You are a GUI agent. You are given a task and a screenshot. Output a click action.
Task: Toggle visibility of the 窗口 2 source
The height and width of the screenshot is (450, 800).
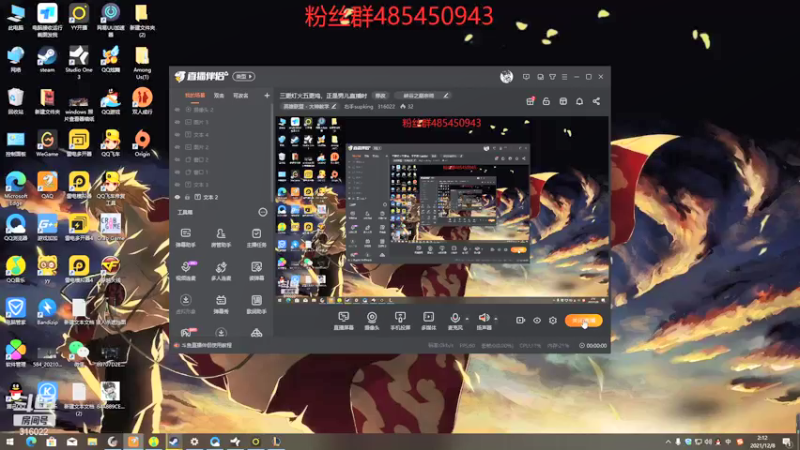[177, 160]
